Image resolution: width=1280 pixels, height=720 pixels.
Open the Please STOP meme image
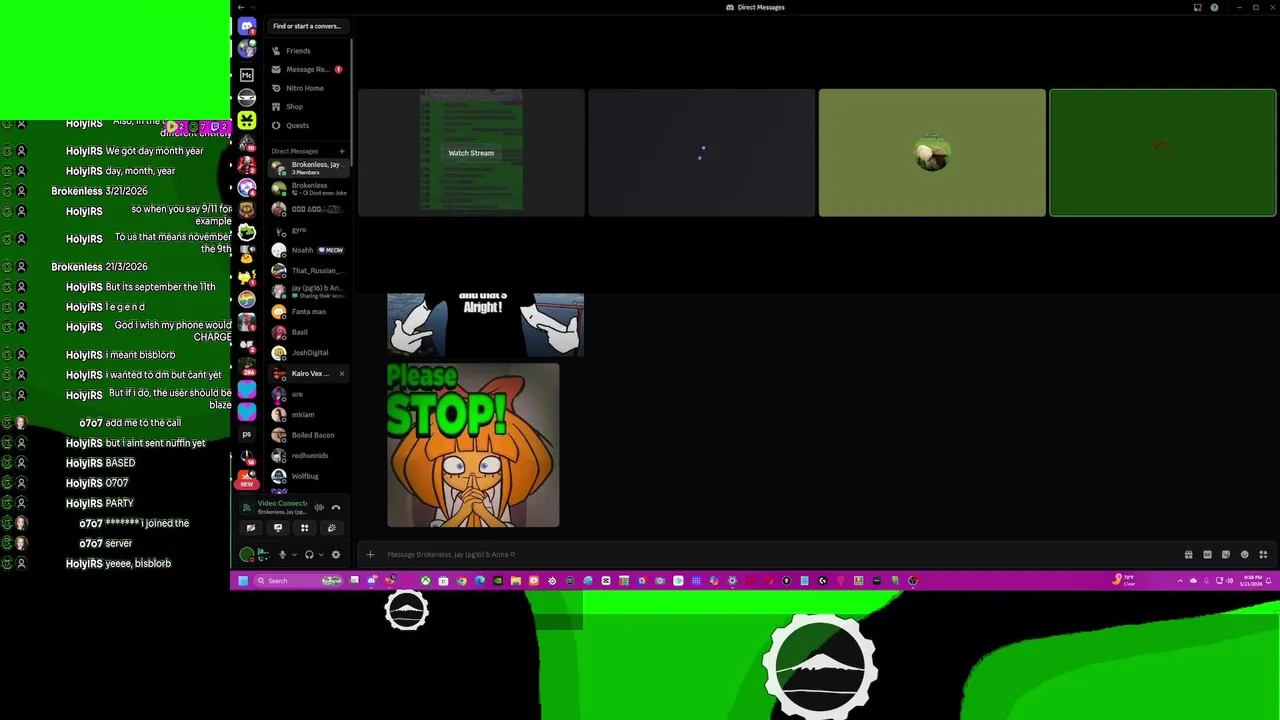point(473,445)
